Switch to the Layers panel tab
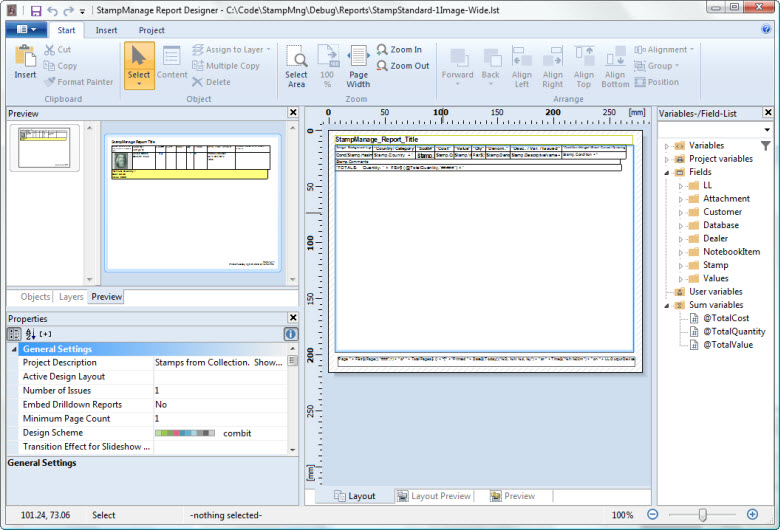This screenshot has width=780, height=530. point(71,297)
